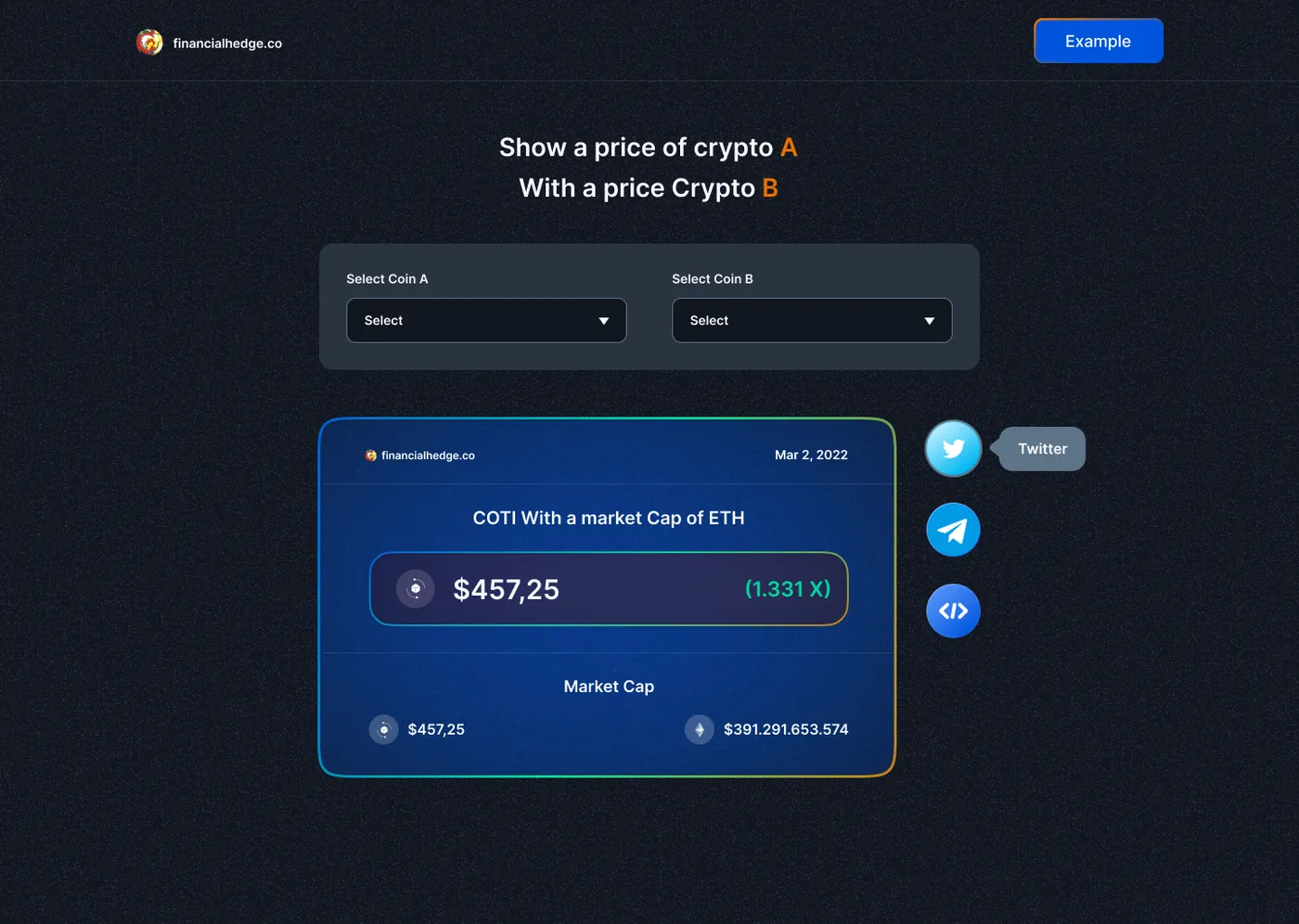Click the heading With a price Crypto B
This screenshot has height=924, width=1299.
click(x=649, y=188)
